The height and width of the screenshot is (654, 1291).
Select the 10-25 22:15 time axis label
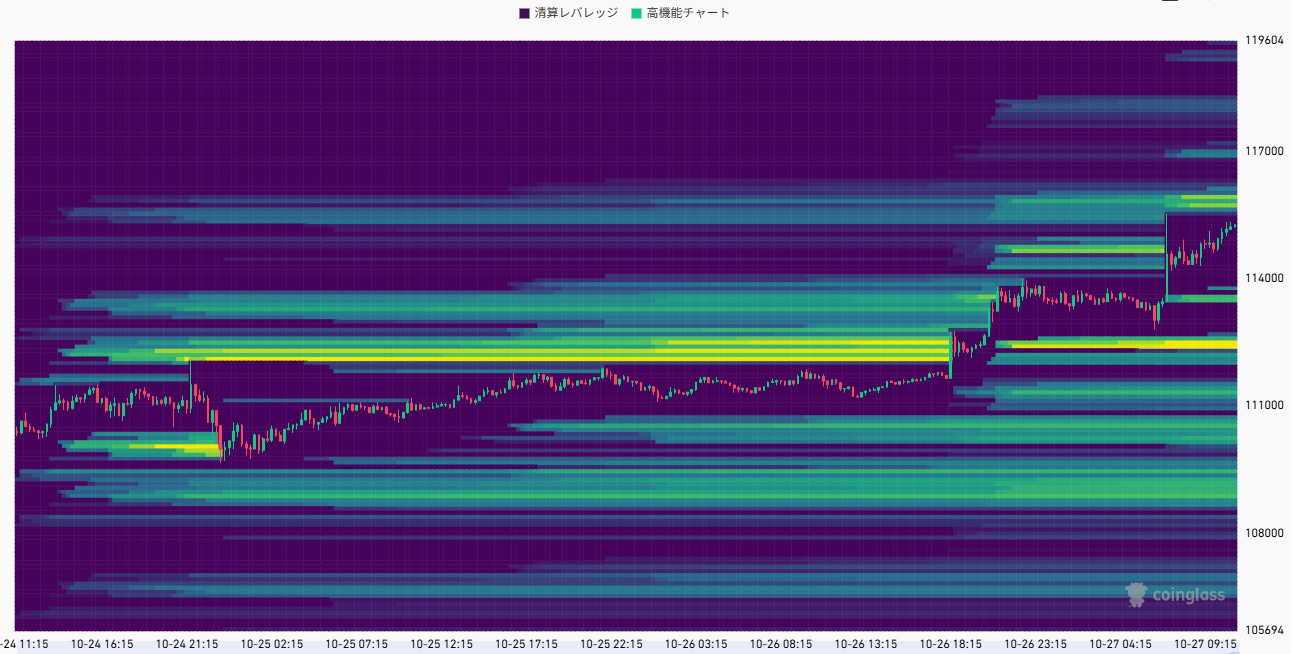pyautogui.click(x=612, y=644)
